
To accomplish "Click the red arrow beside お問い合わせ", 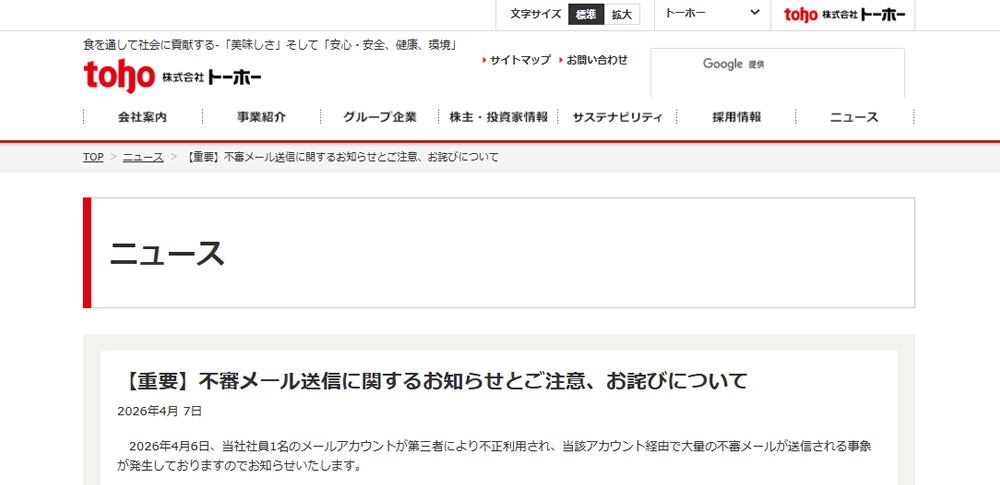I will 561,60.
